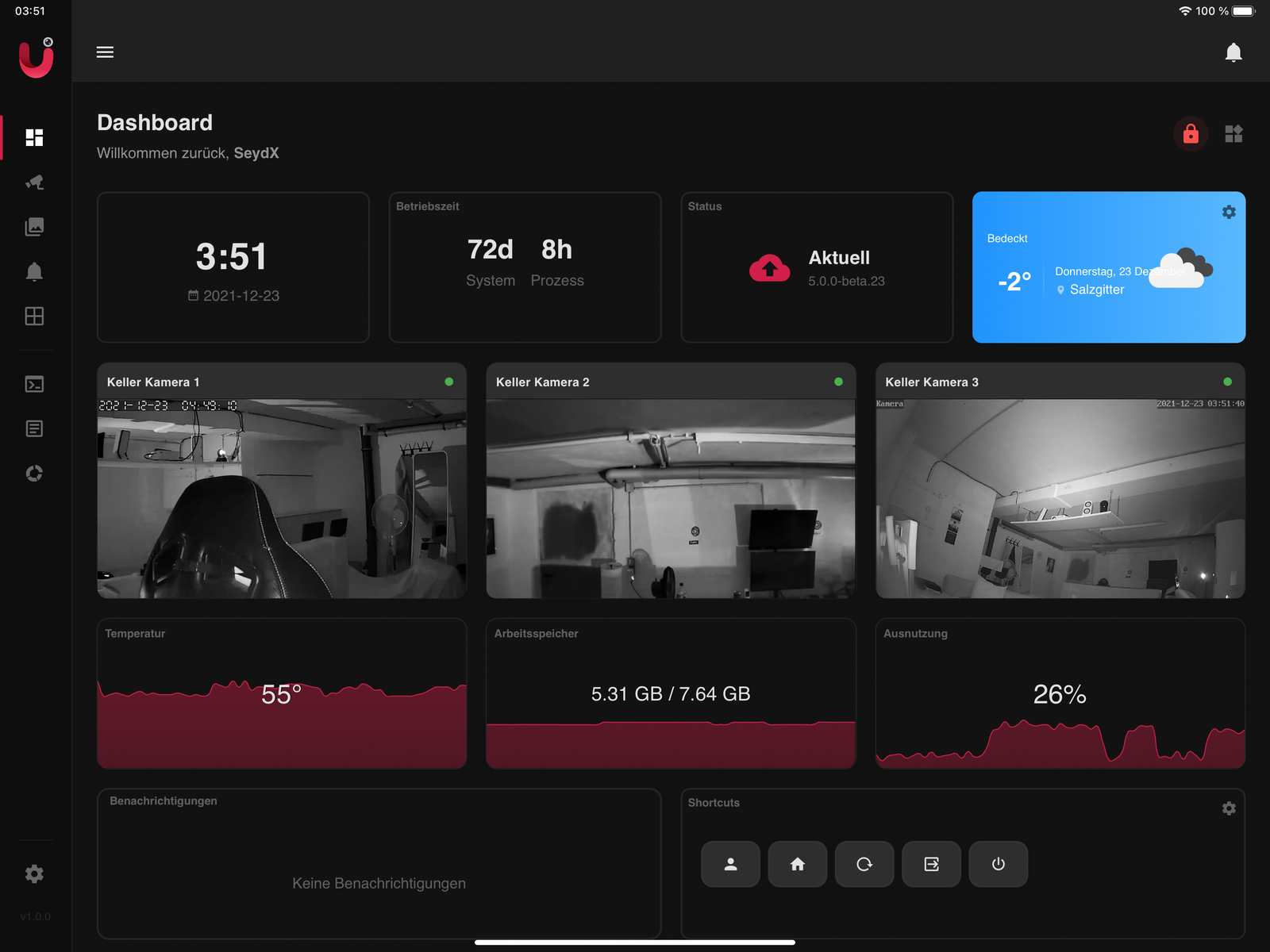Screen dimensions: 1270x952
Task: Select the Dashboard item in the sidebar
Action: click(x=34, y=138)
